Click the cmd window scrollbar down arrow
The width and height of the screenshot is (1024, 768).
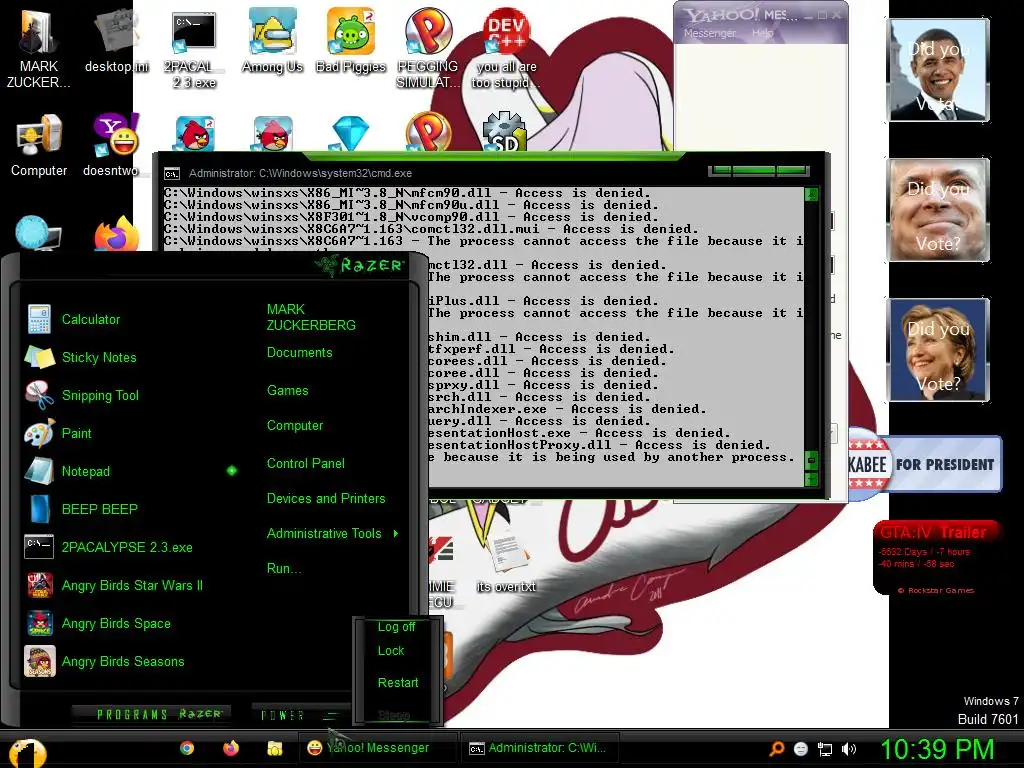coord(811,479)
